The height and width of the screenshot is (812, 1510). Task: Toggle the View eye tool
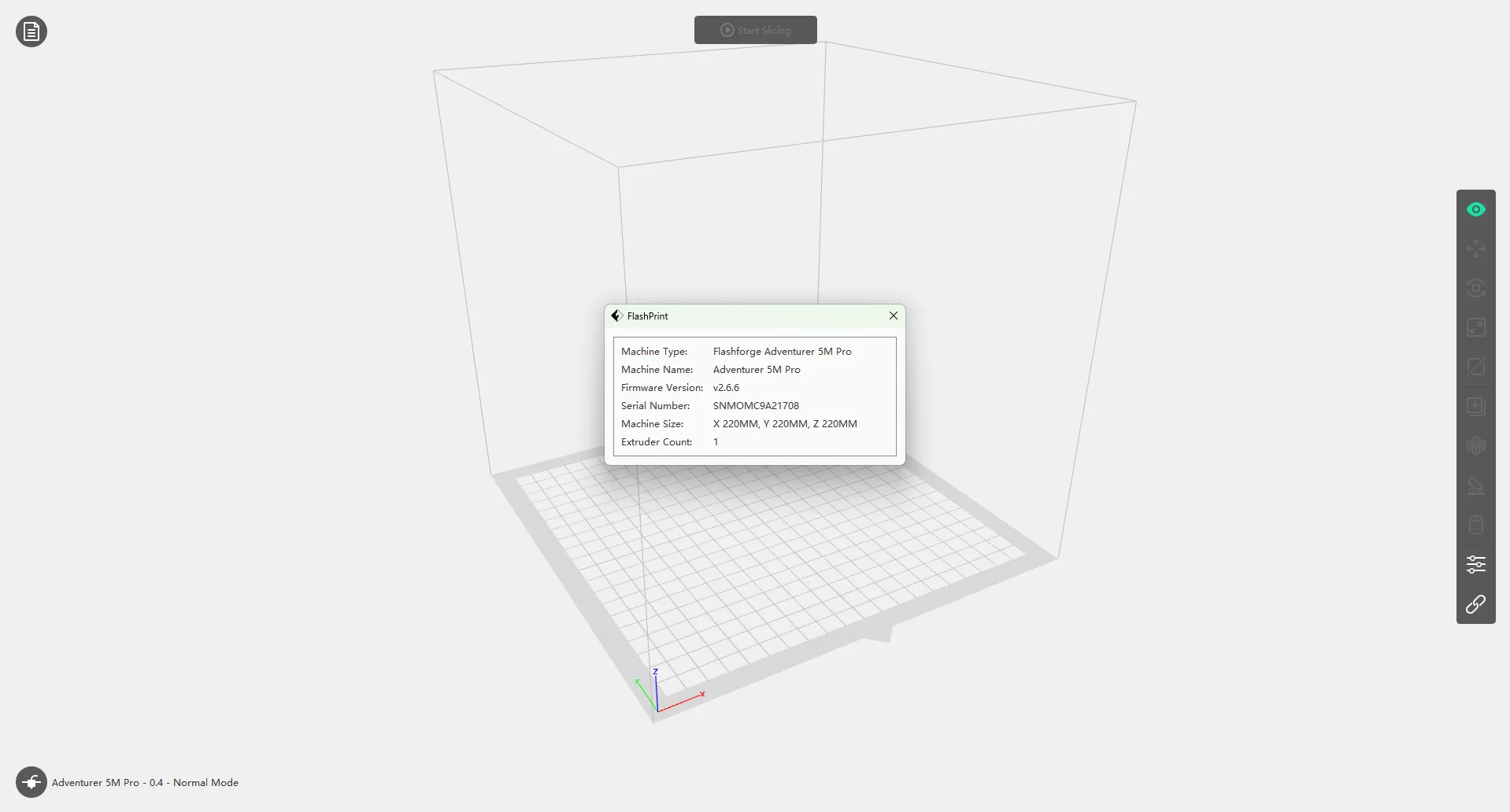coord(1475,209)
